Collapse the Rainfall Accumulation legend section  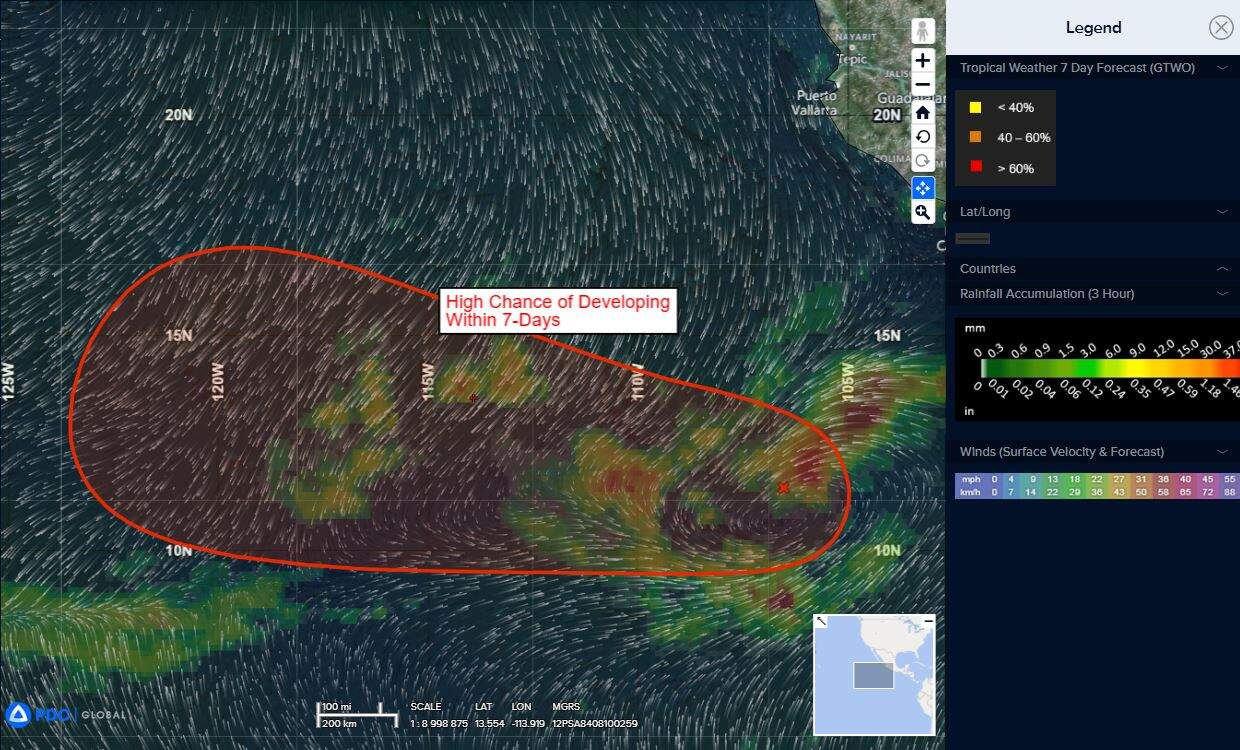(1221, 294)
